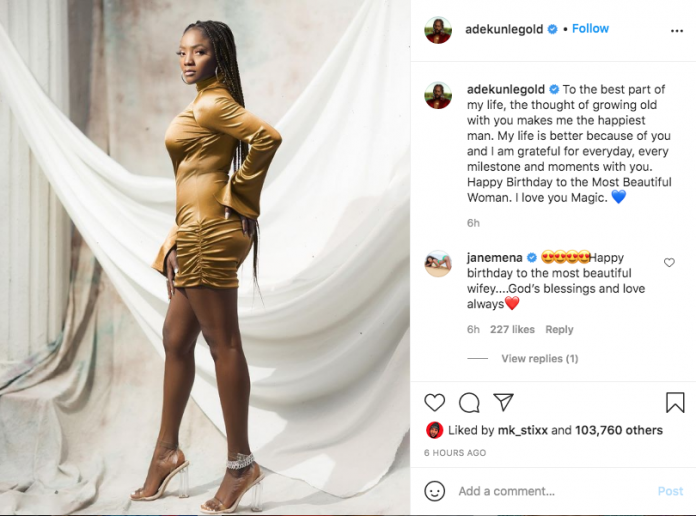Open janemena's profile avatar
Viewport: 696px width, 516px height.
click(438, 263)
